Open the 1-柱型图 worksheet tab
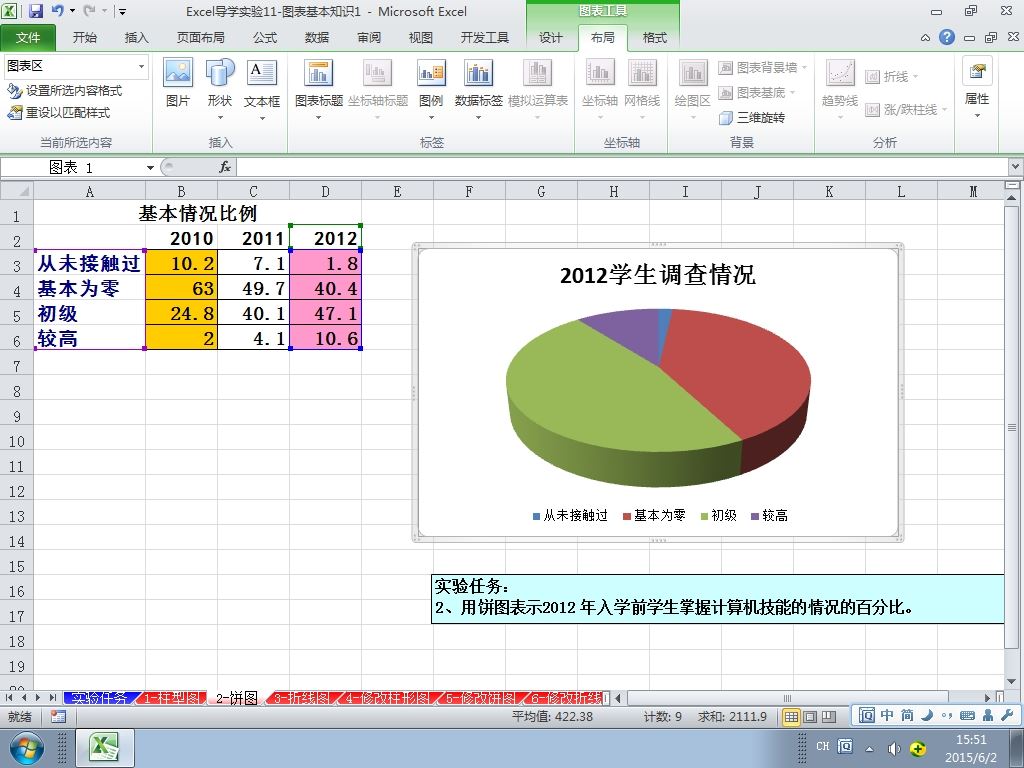The image size is (1024, 768). point(172,697)
